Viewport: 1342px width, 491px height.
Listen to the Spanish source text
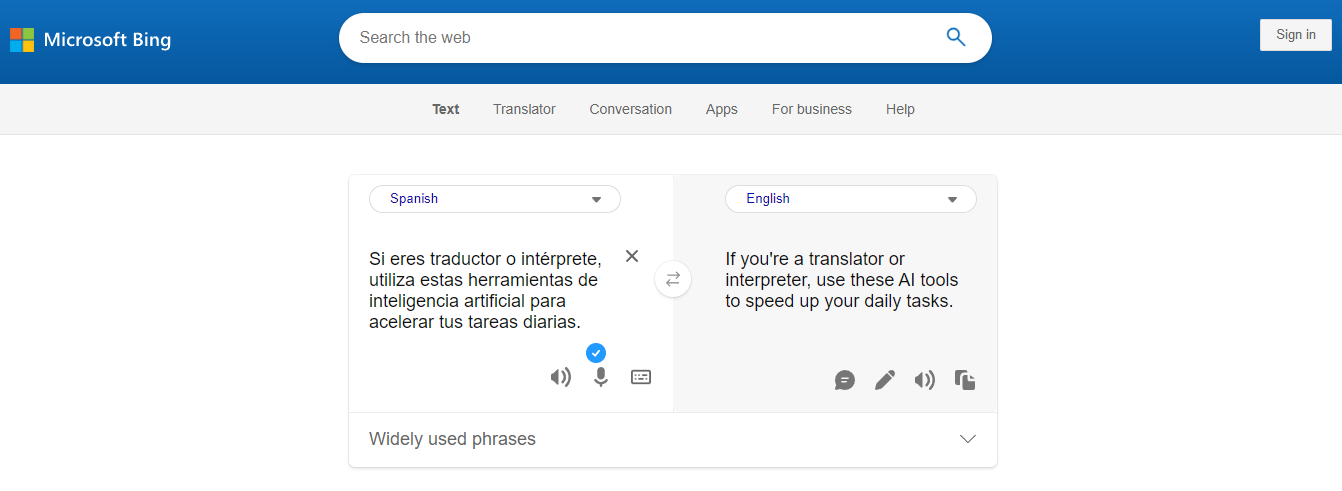click(561, 378)
